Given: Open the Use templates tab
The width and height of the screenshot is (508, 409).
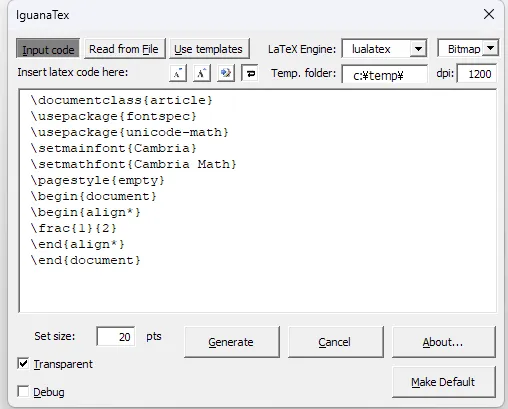Looking at the screenshot, I should [209, 49].
